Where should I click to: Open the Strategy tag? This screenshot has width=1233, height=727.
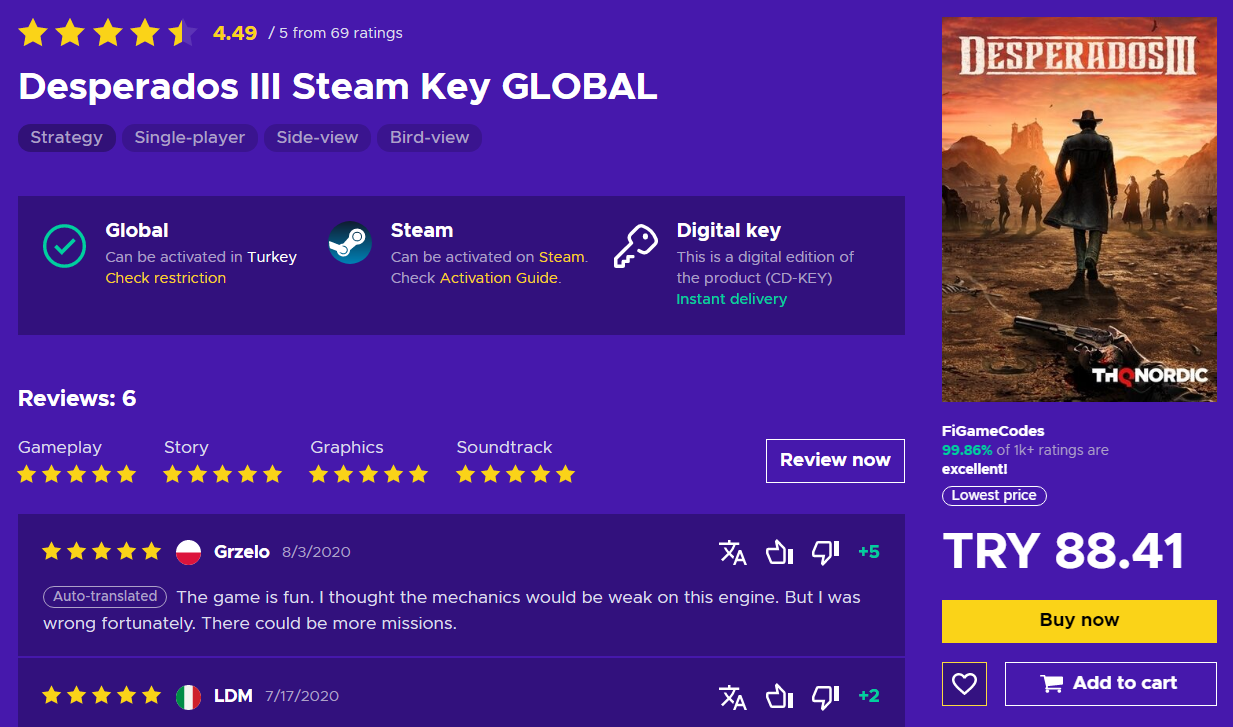point(67,138)
